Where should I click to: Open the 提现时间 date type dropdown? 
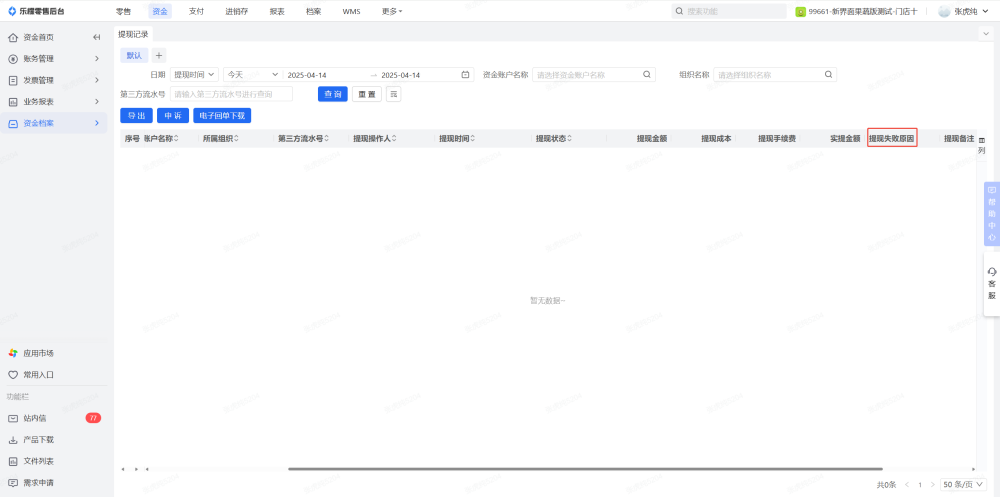[x=195, y=75]
